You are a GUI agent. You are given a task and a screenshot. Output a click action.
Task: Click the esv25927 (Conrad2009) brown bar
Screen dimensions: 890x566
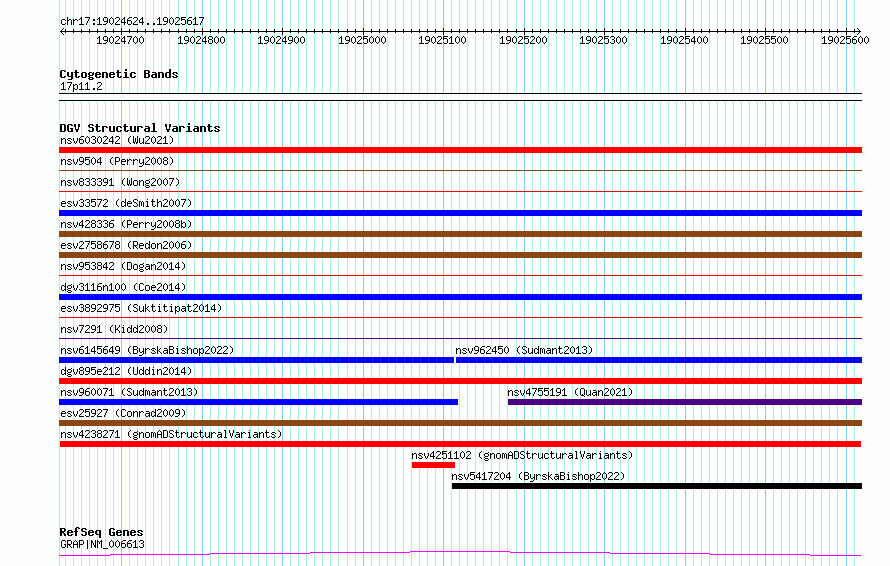coord(460,423)
